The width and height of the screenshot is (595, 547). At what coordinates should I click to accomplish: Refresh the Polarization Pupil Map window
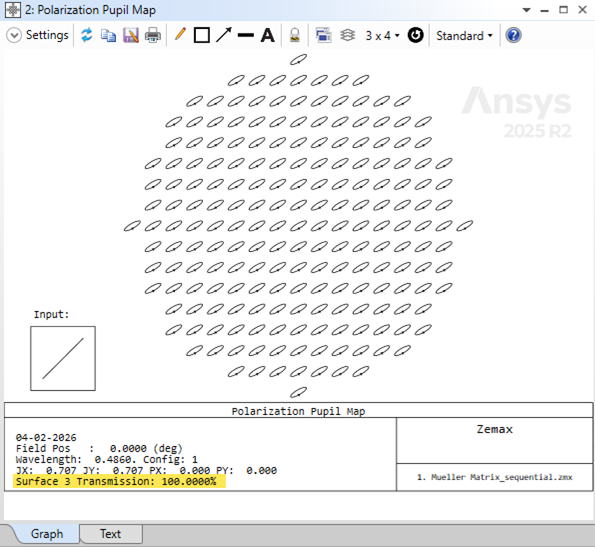[87, 35]
